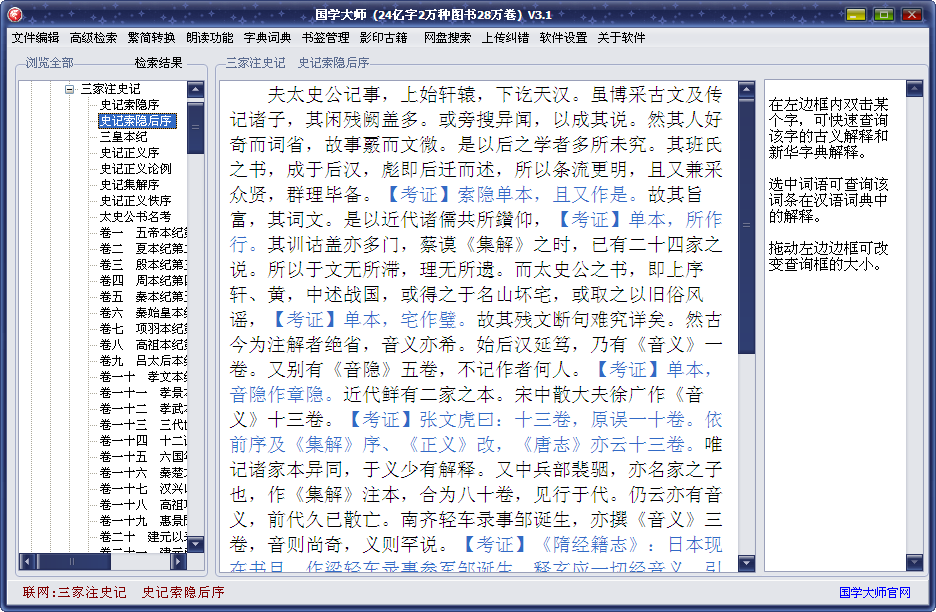936x612 pixels.
Task: Select 卷八 高祖本纪 chapter
Action: [143, 345]
